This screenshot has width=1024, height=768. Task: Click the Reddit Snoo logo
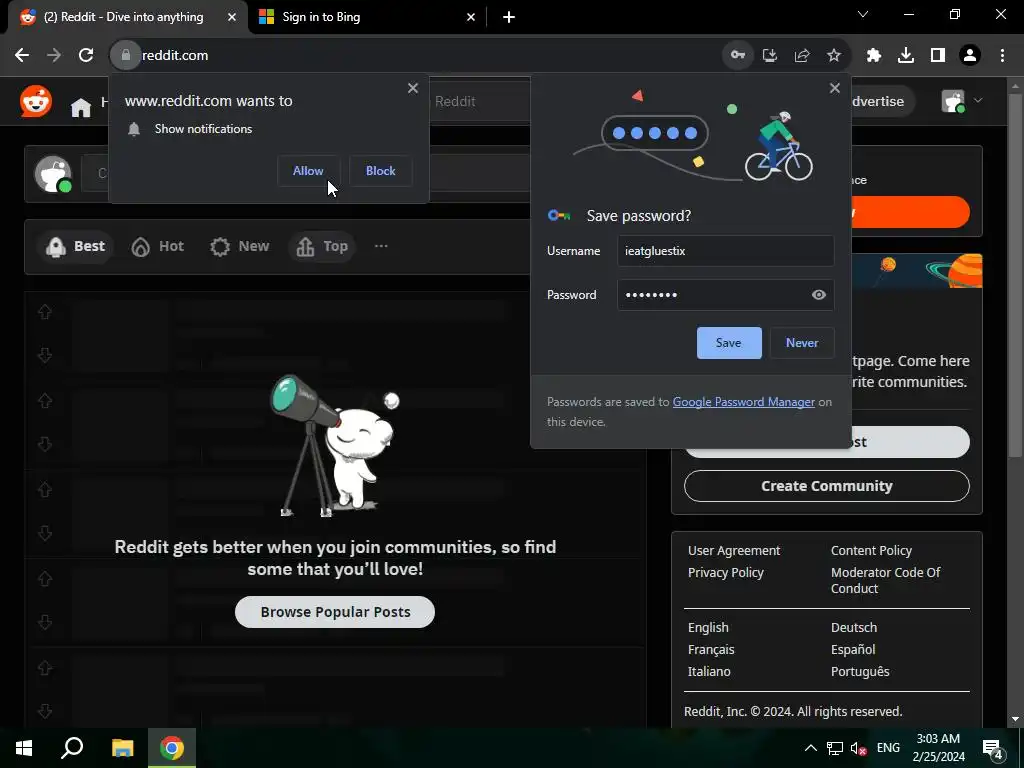tap(36, 101)
